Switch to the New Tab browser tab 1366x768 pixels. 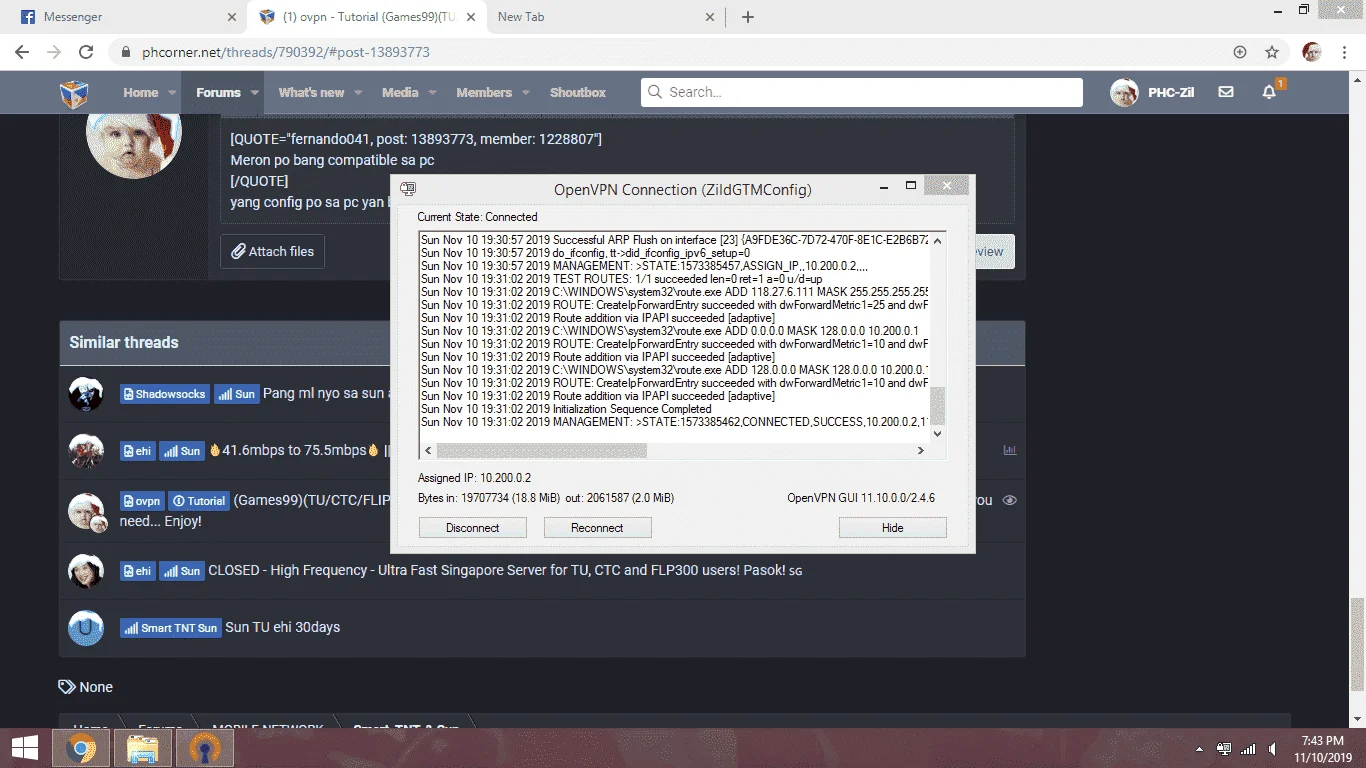(x=607, y=17)
